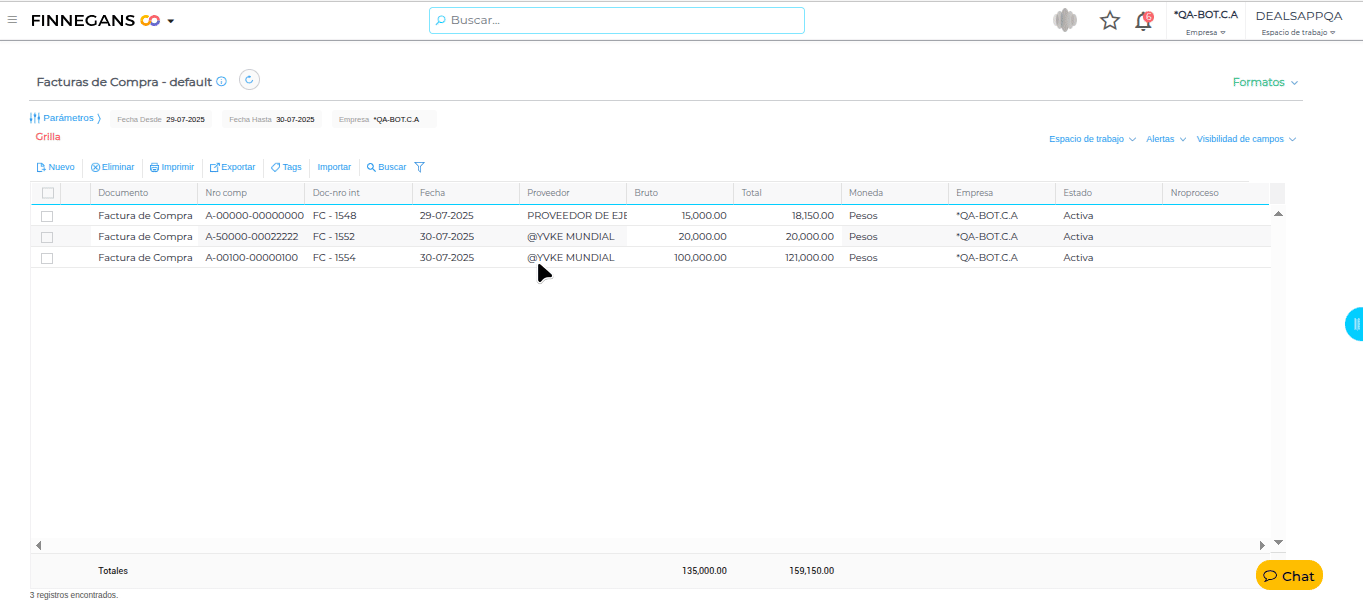Sort by Doc-nro int column header
Image resolution: width=1363 pixels, height=608 pixels.
(x=358, y=193)
